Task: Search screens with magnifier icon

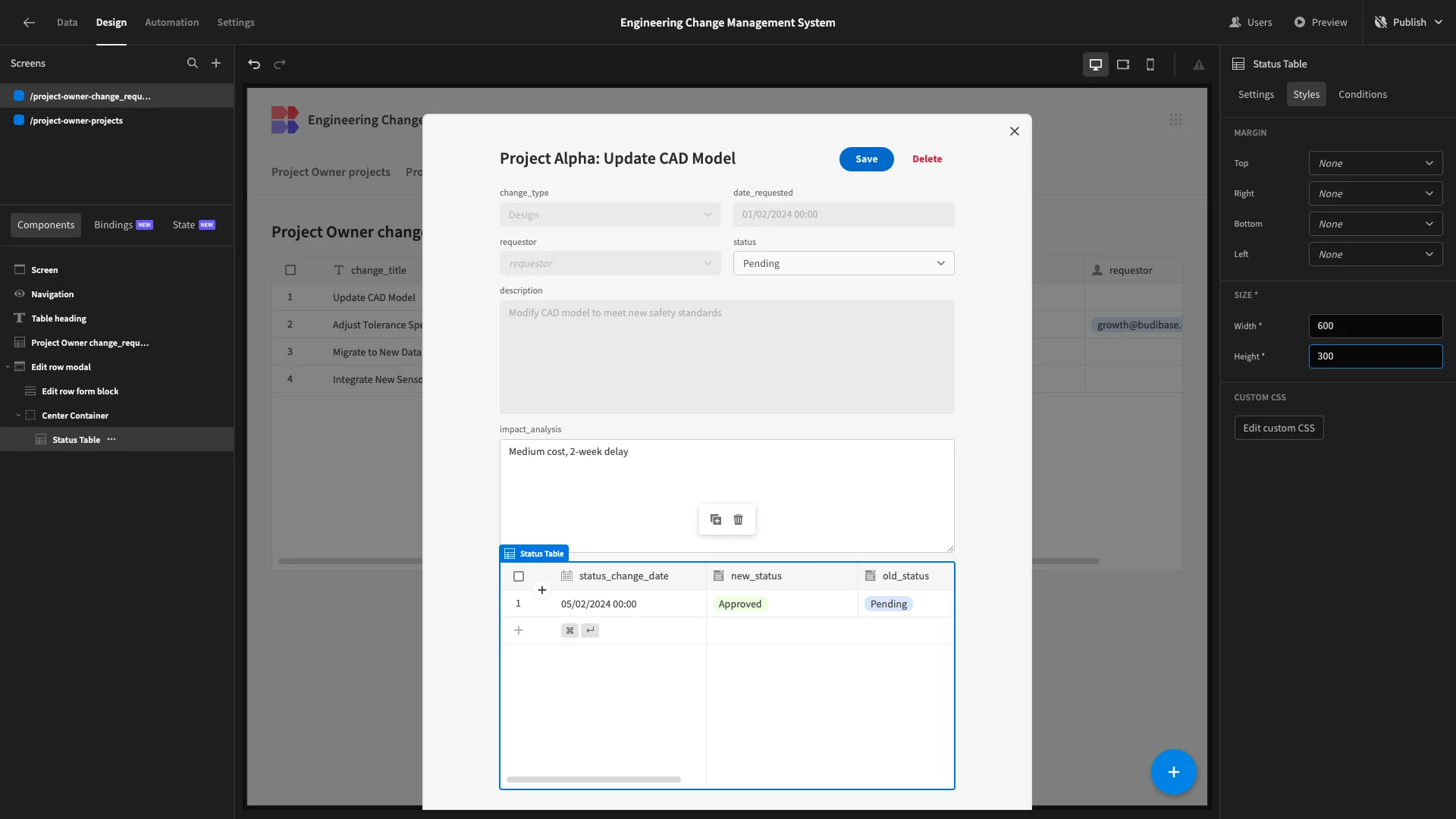Action: (193, 64)
